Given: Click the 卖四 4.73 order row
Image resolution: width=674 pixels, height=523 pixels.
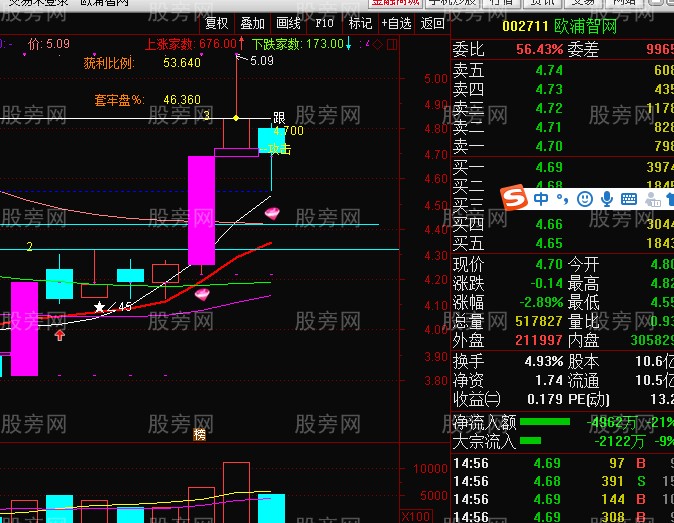Looking at the screenshot, I should point(563,89).
